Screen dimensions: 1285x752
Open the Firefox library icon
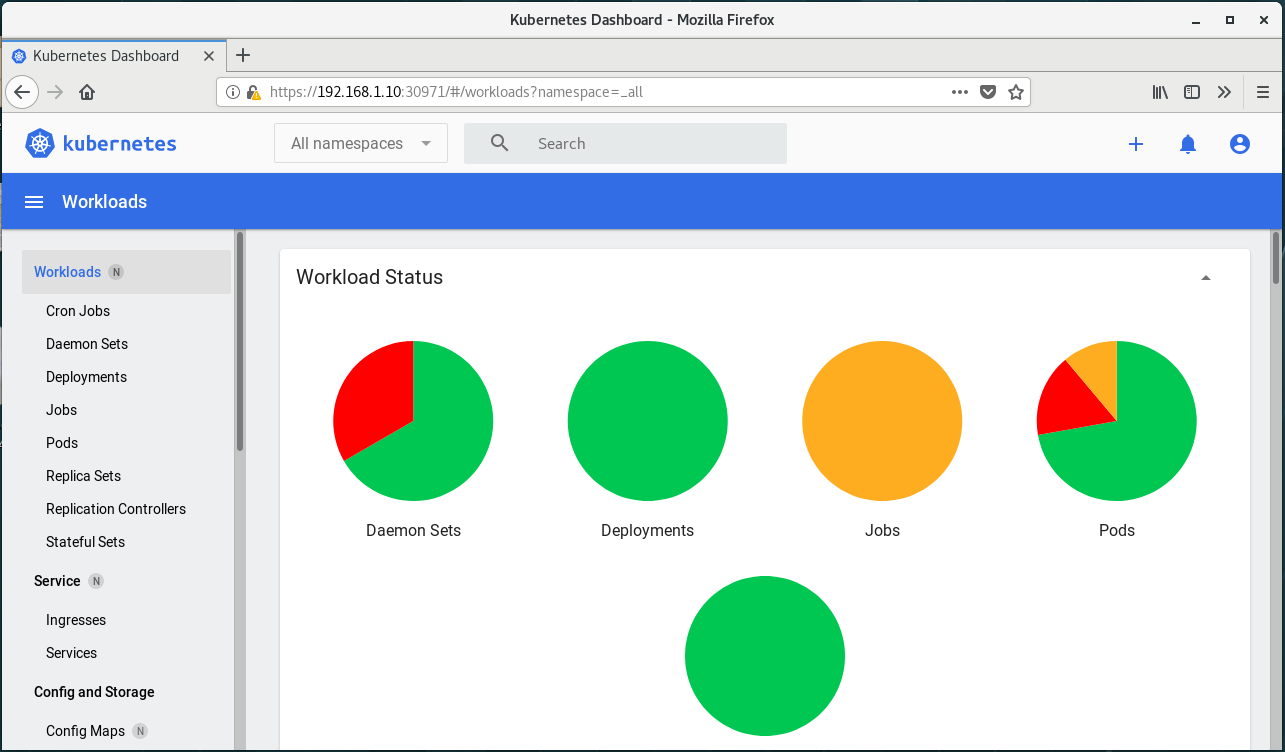click(1160, 92)
